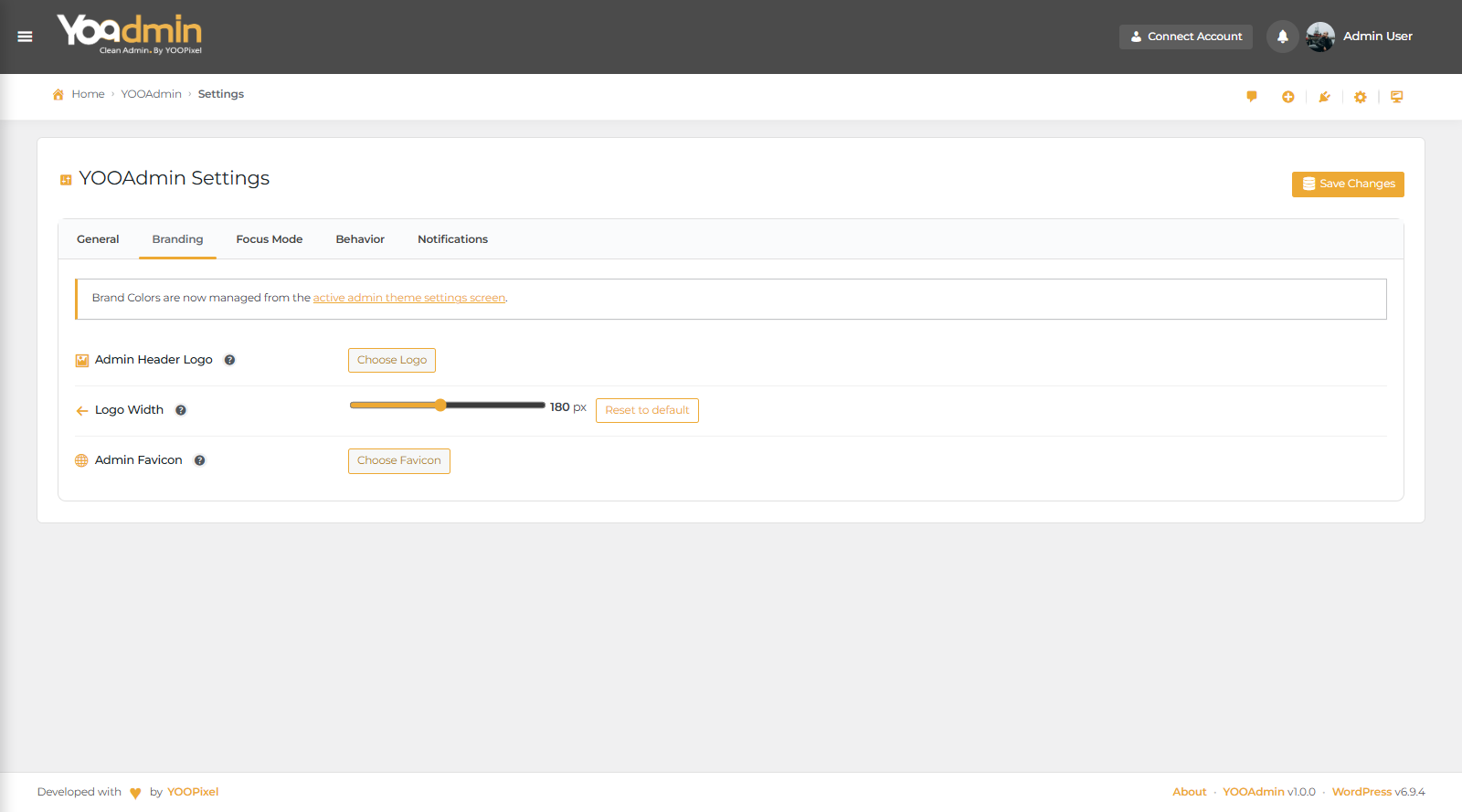Image resolution: width=1462 pixels, height=812 pixels.
Task: Click the Admin User name
Action: (x=1378, y=37)
